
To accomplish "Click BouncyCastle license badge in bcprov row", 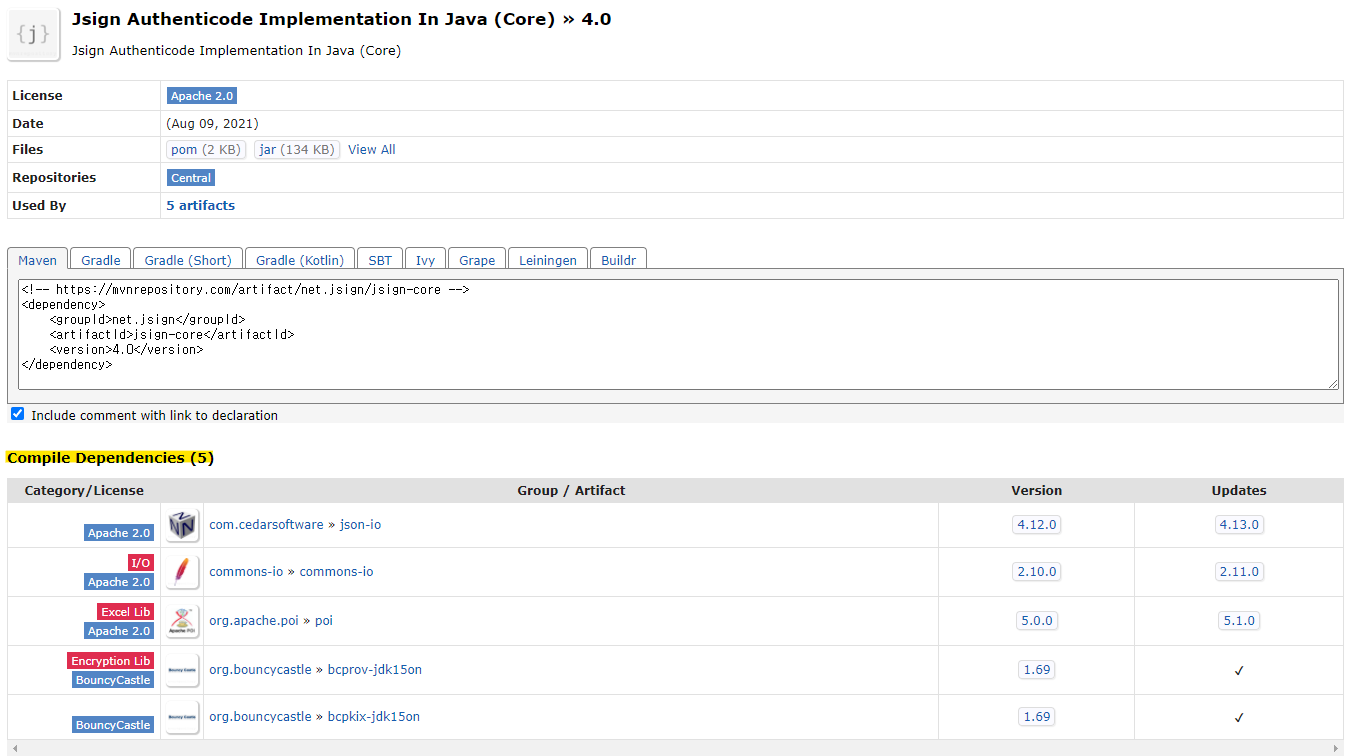I will coord(113,680).
